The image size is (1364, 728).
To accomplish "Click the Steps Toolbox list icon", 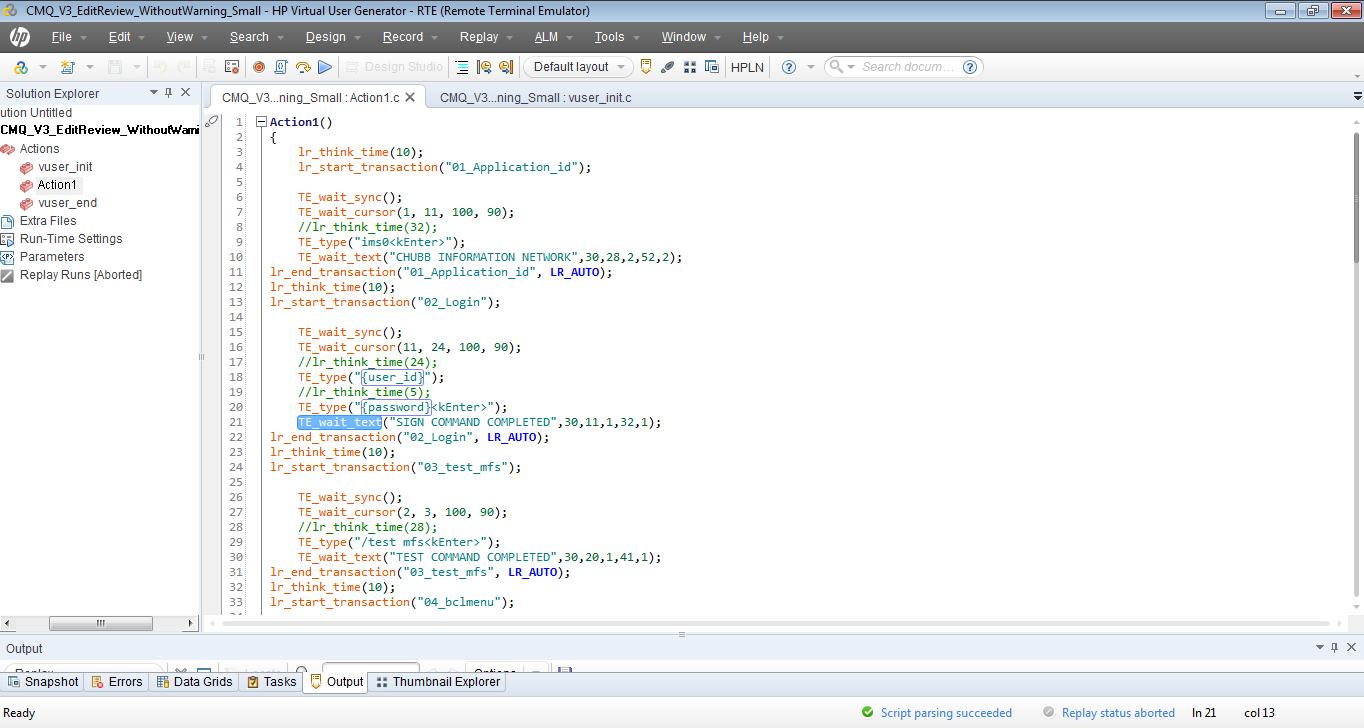I will (462, 67).
